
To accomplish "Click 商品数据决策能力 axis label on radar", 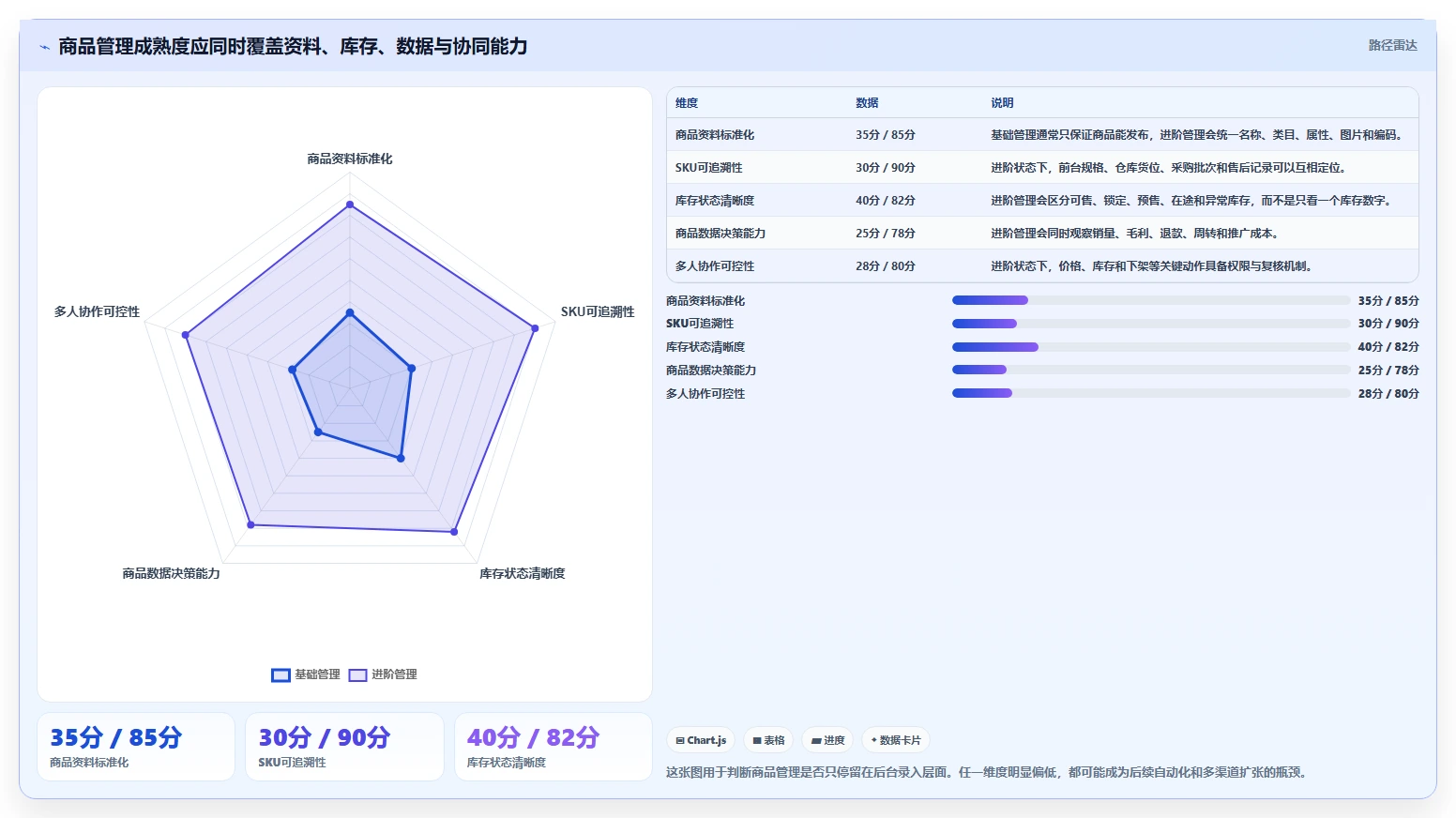I will point(171,573).
